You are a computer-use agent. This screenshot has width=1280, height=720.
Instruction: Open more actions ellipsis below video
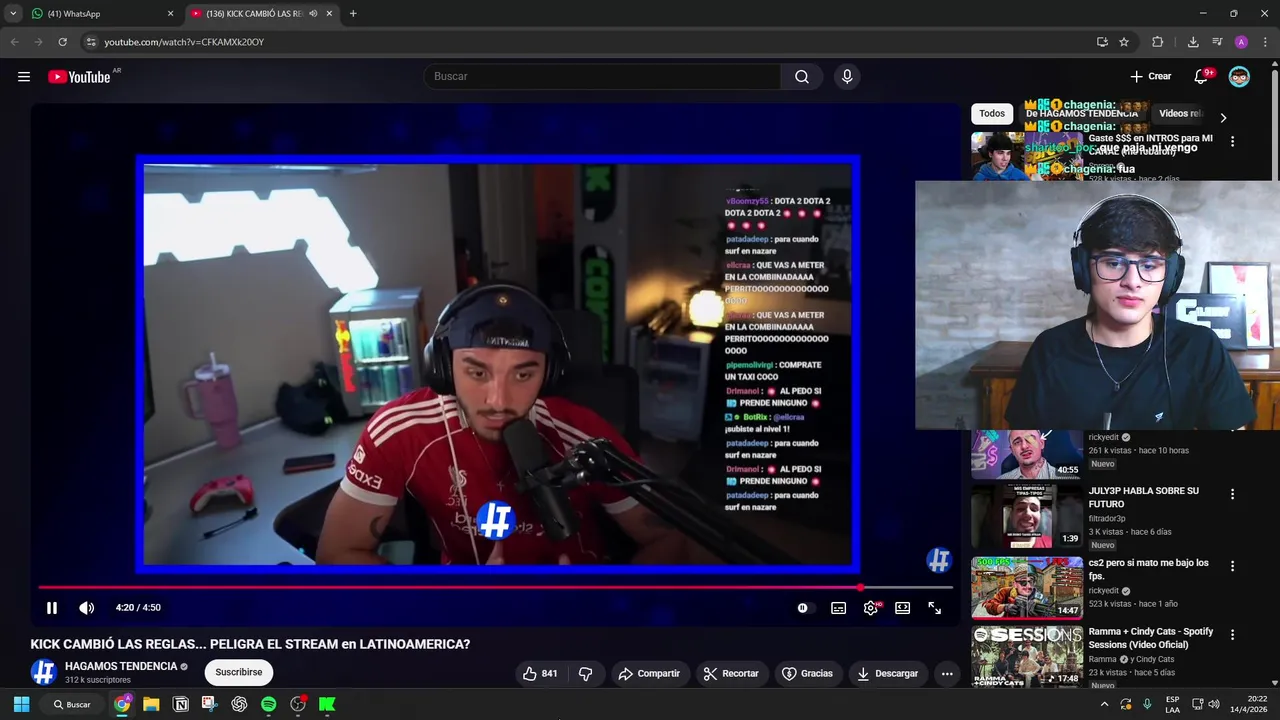pos(947,674)
